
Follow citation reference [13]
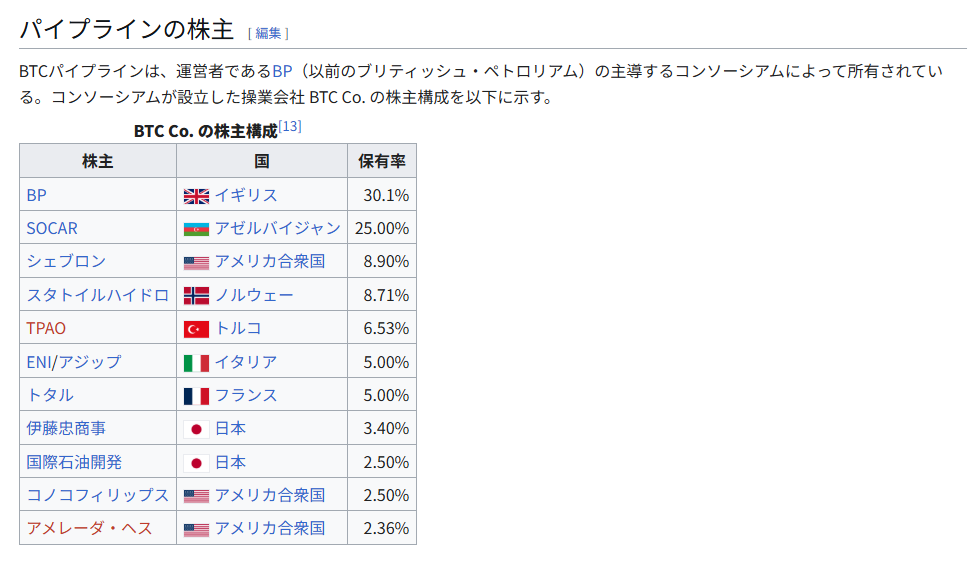[290, 127]
